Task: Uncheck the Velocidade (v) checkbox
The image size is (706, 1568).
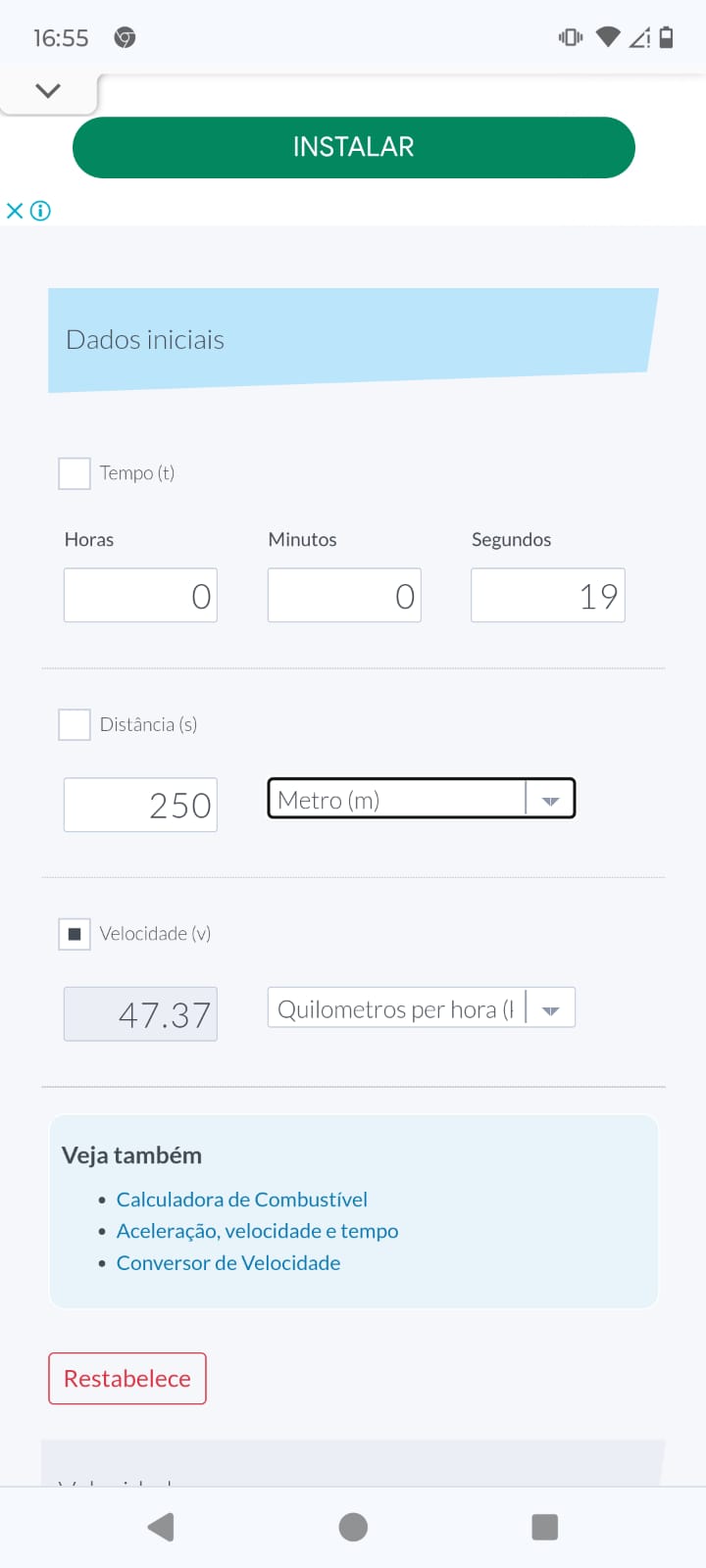Action: 75,934
